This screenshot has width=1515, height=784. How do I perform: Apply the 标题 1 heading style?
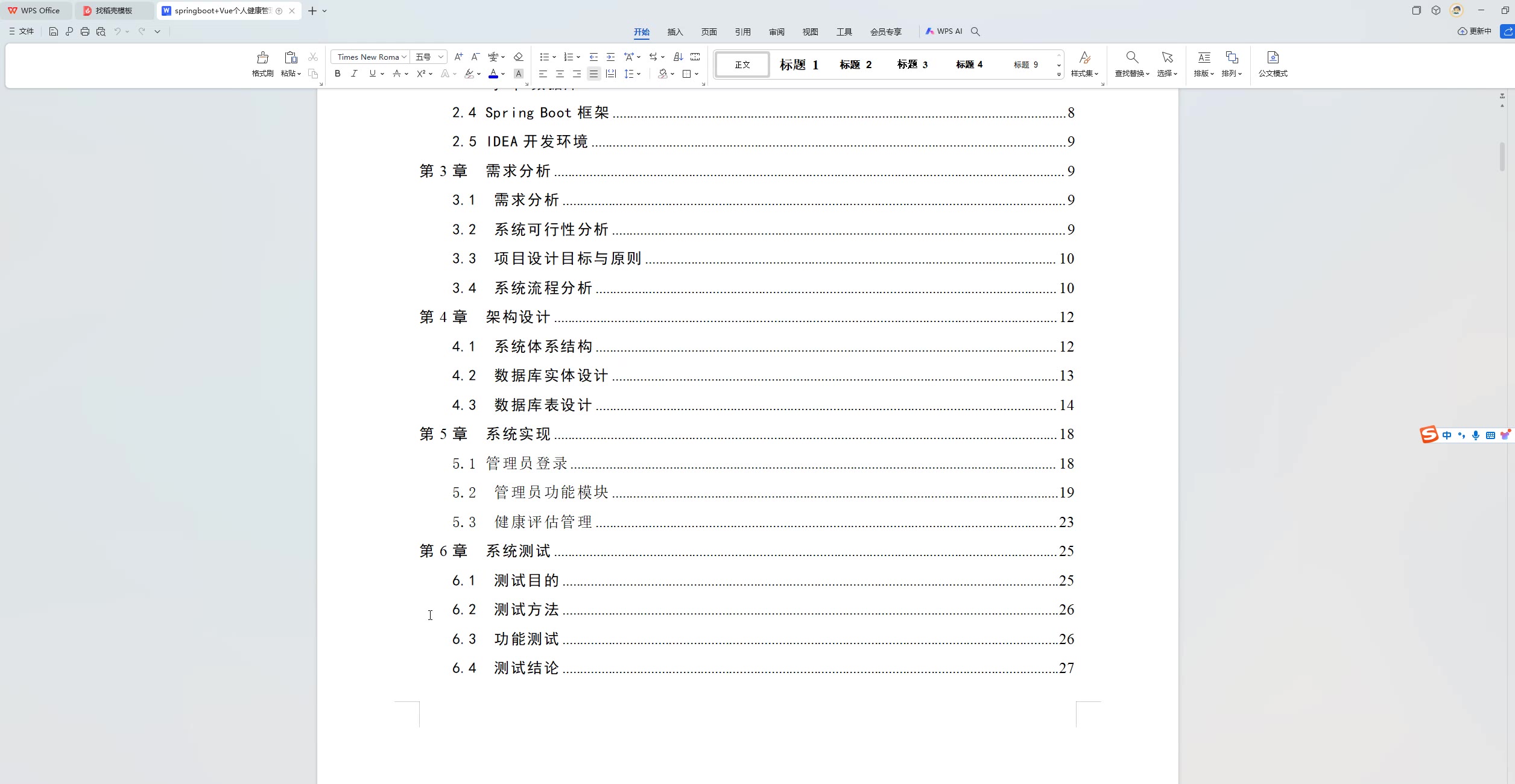799,65
